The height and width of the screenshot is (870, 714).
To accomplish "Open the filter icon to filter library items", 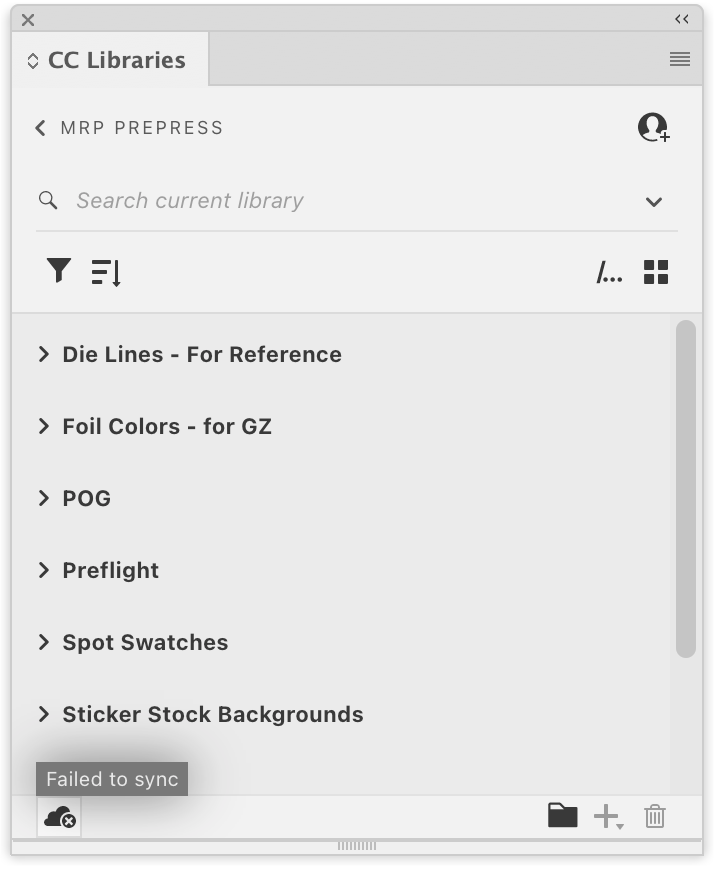I will 58,270.
